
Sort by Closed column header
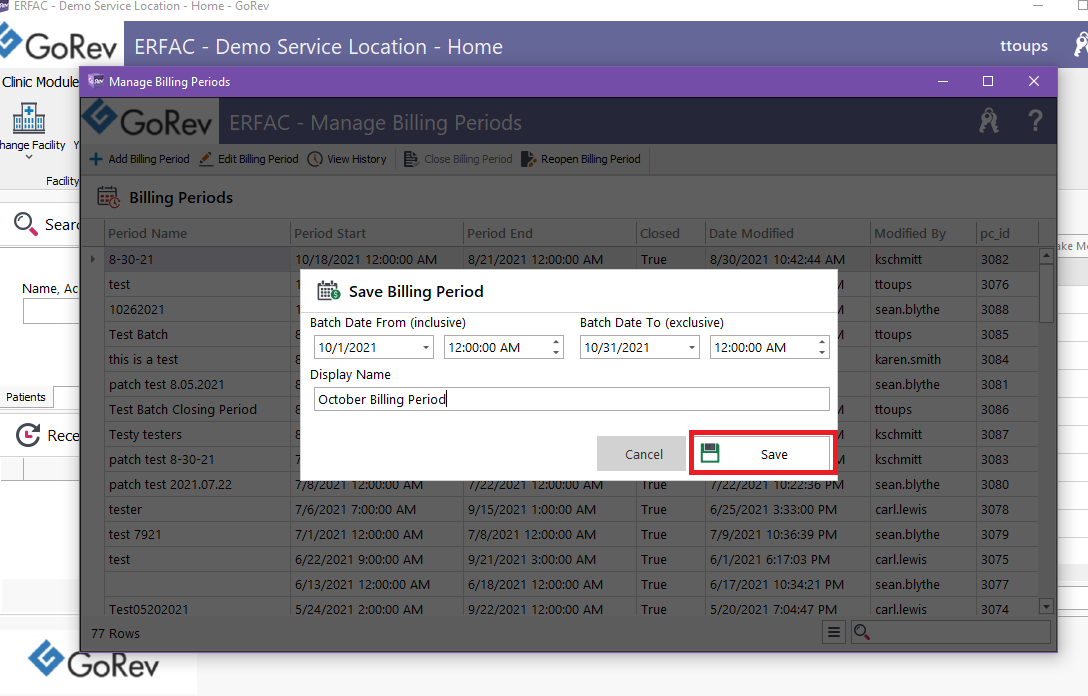(670, 233)
